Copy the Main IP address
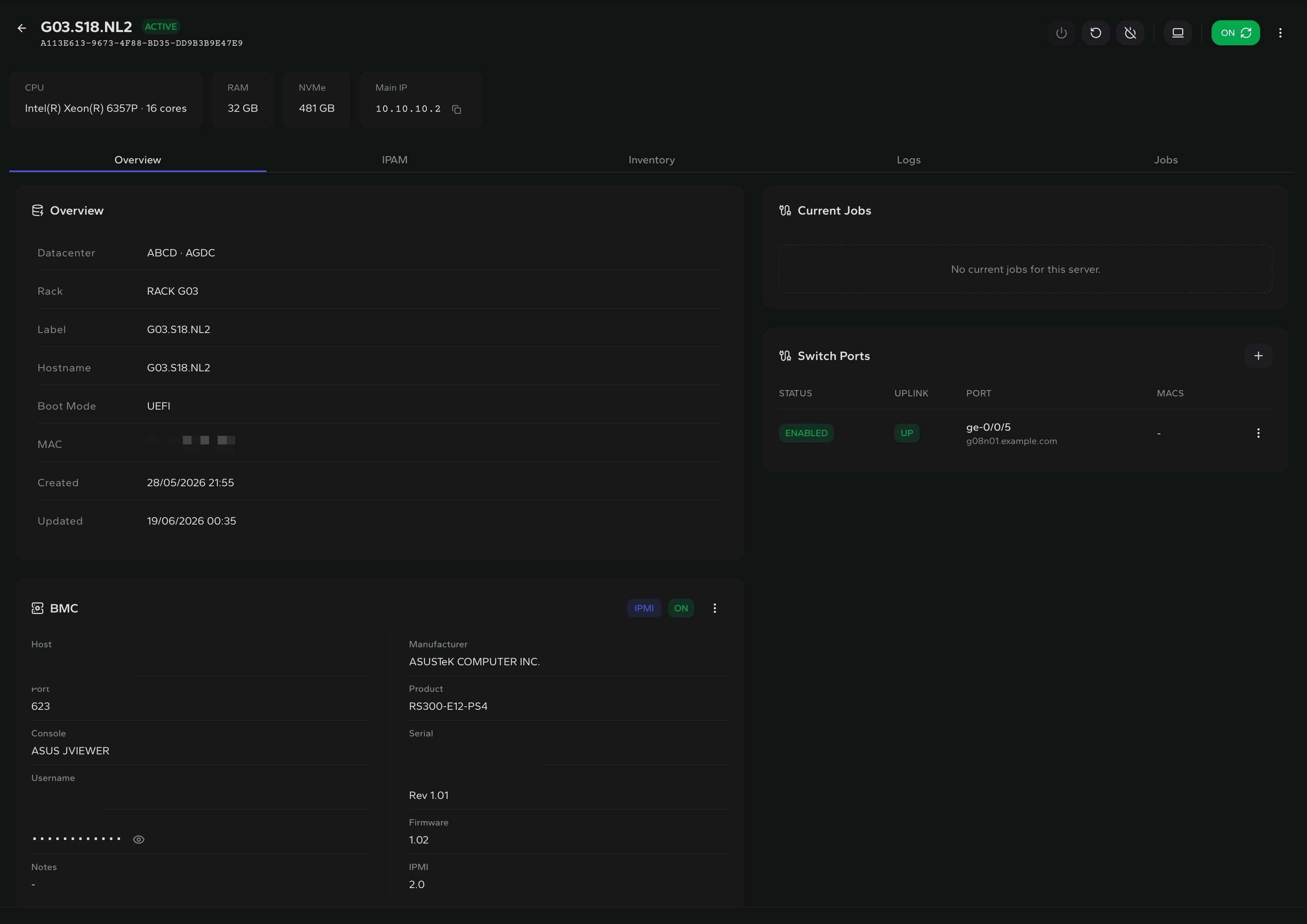The width and height of the screenshot is (1307, 924). pos(457,109)
